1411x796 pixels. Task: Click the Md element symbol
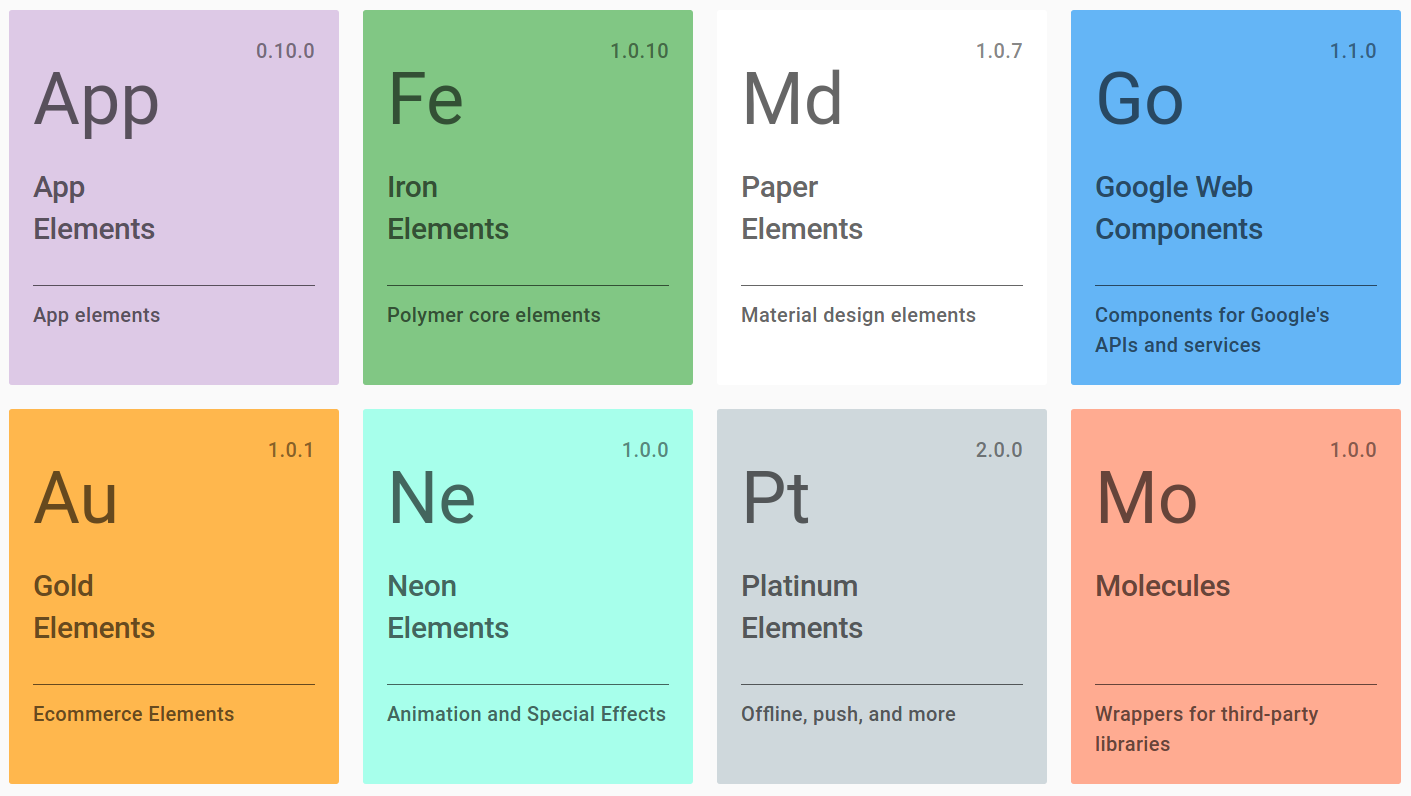(791, 98)
